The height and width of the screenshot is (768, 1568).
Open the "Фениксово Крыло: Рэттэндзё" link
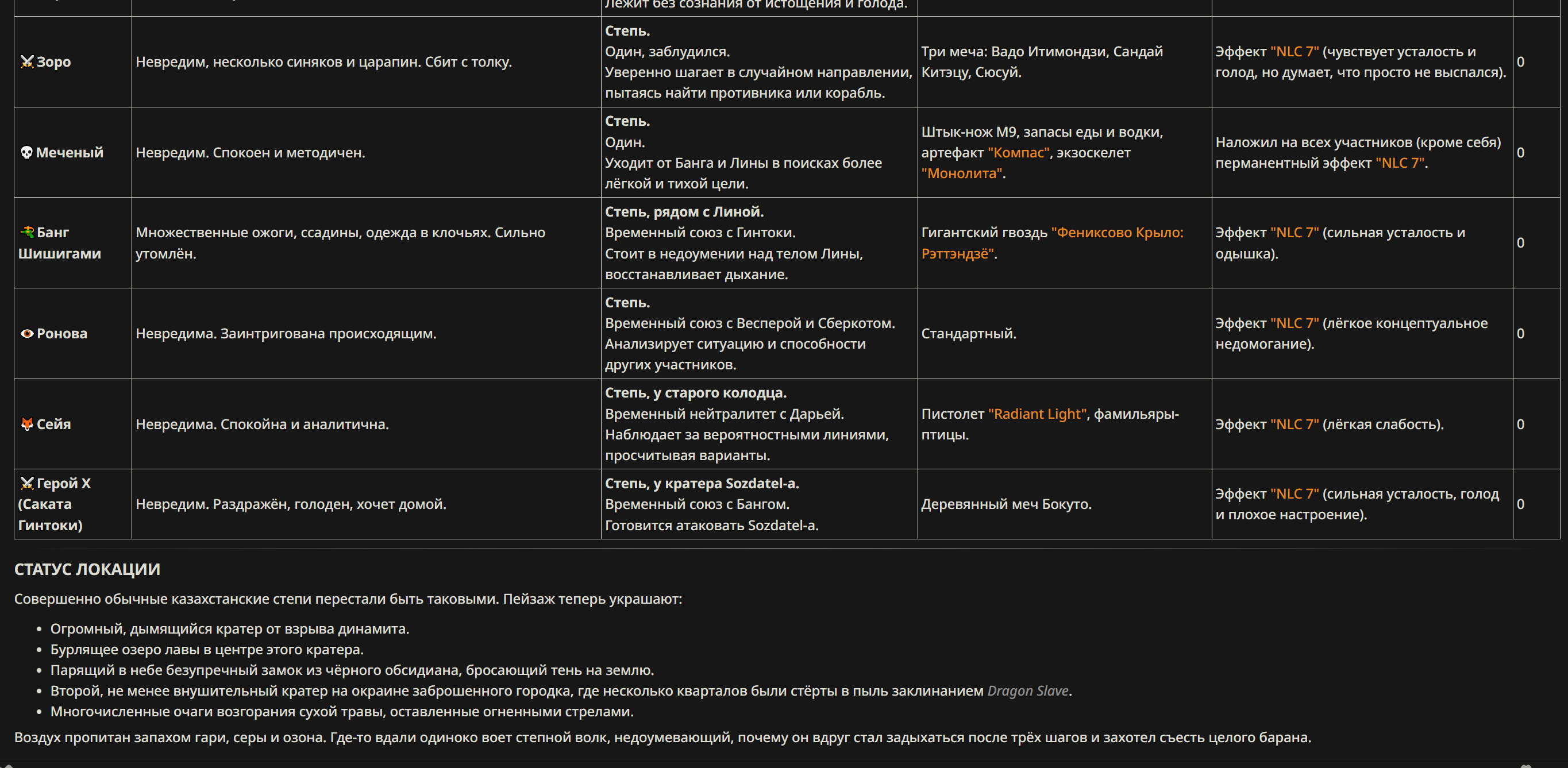[1053, 243]
